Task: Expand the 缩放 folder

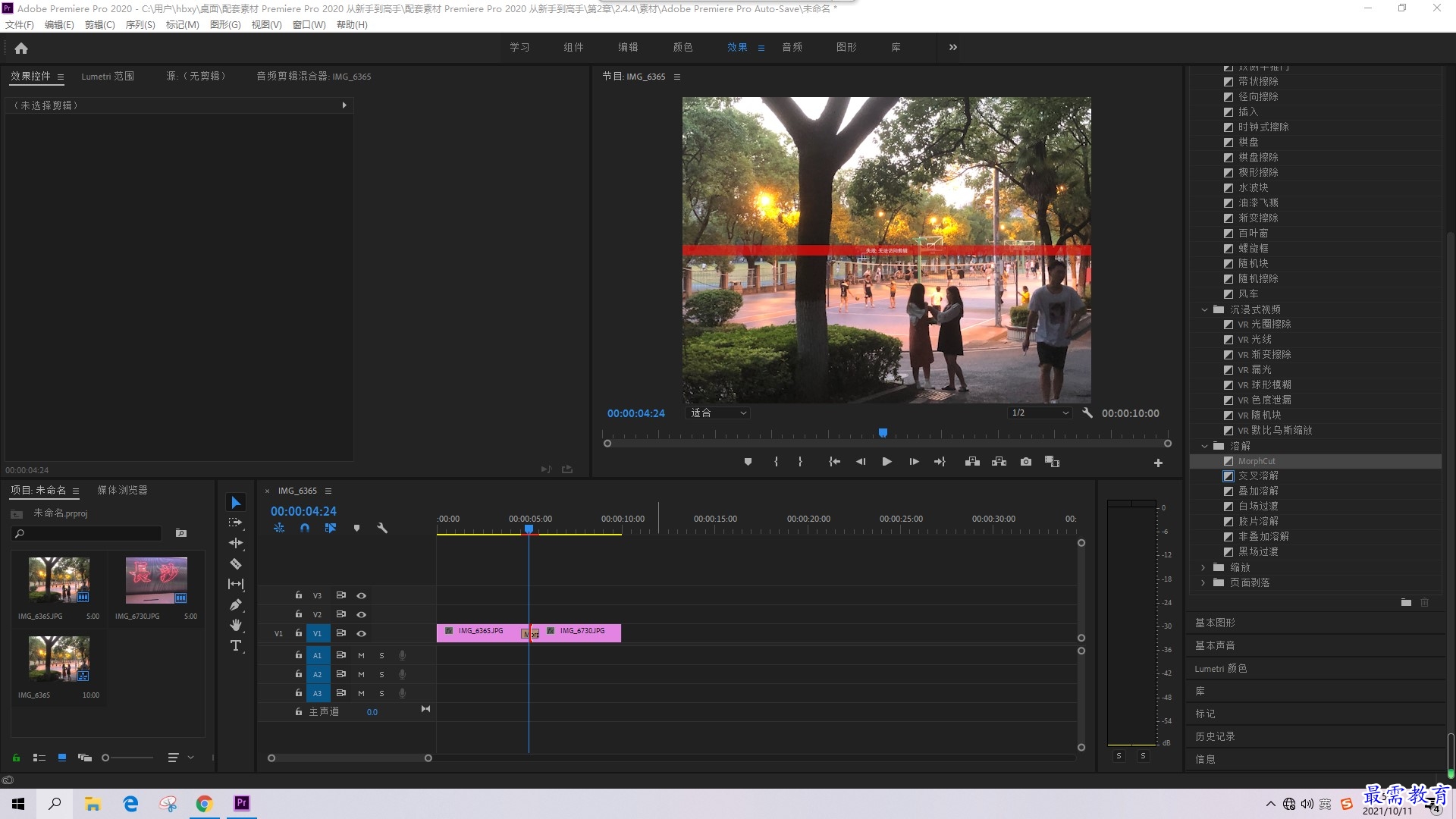Action: click(x=1203, y=567)
